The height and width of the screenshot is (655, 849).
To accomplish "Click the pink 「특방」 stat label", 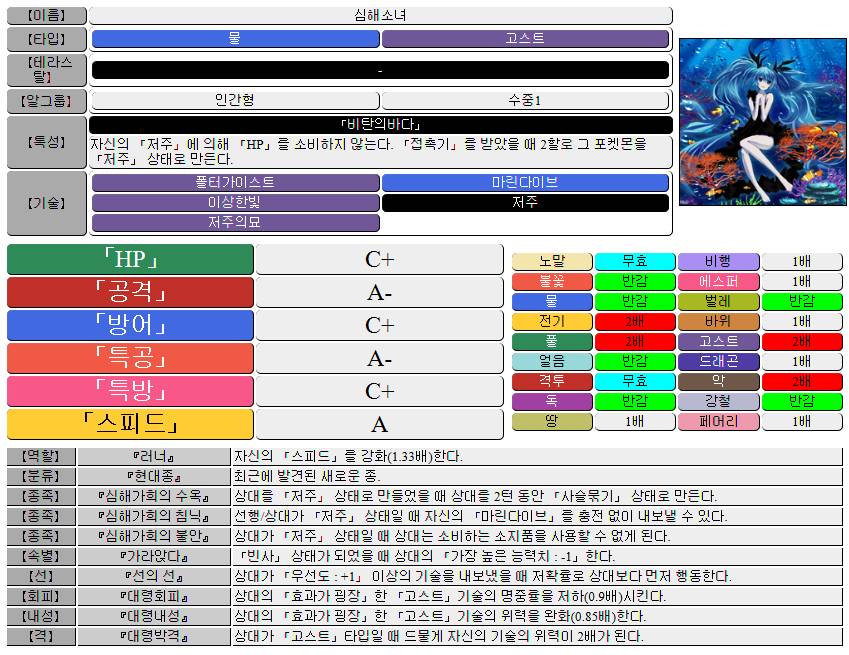I will tap(130, 391).
